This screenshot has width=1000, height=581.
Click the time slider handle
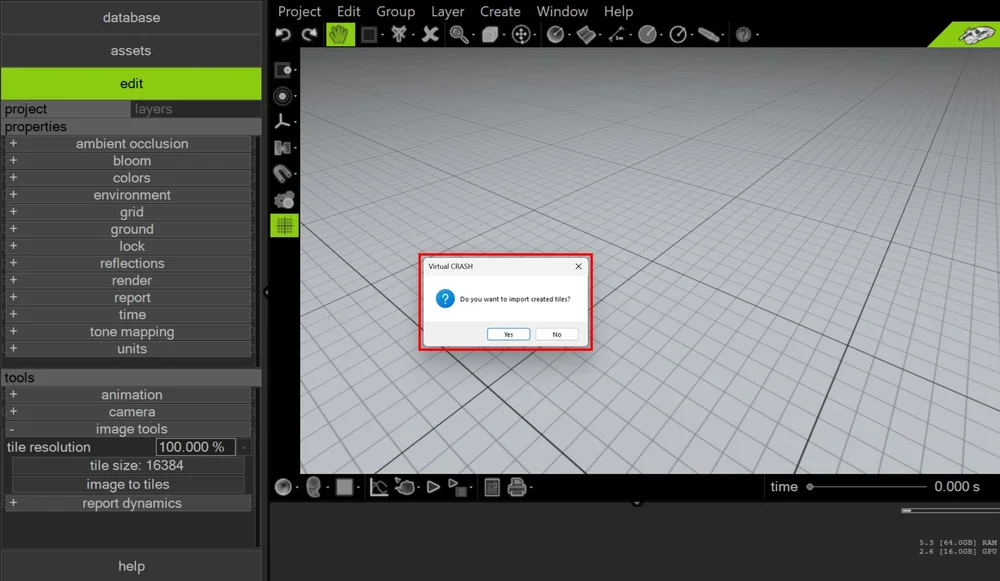(810, 487)
